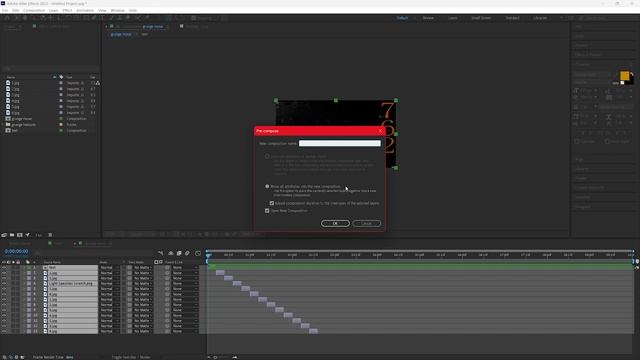Delete selected project item with trash icon
The image size is (640, 360).
50,235
